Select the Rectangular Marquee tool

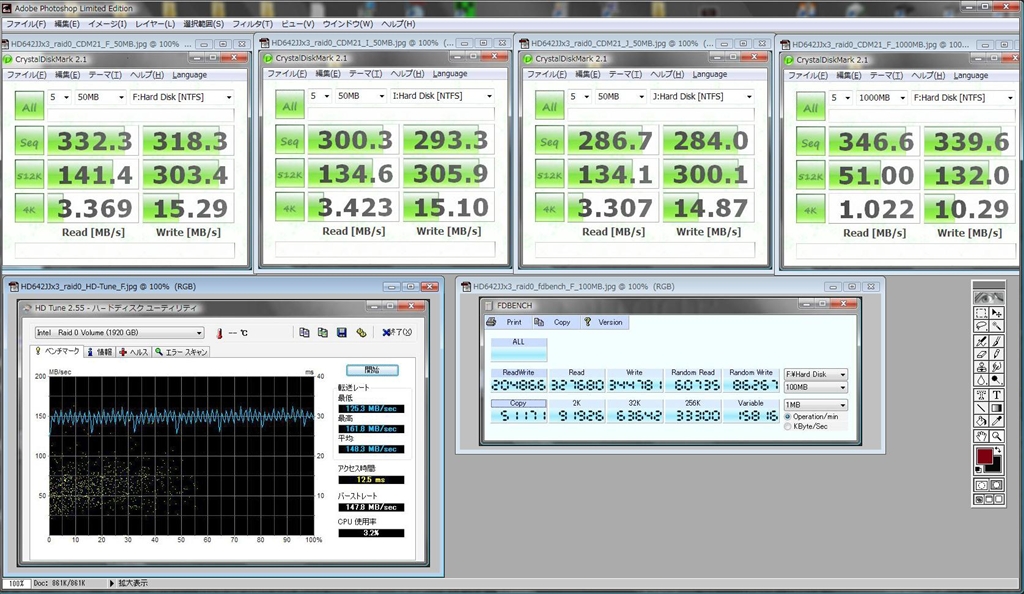pos(981,314)
